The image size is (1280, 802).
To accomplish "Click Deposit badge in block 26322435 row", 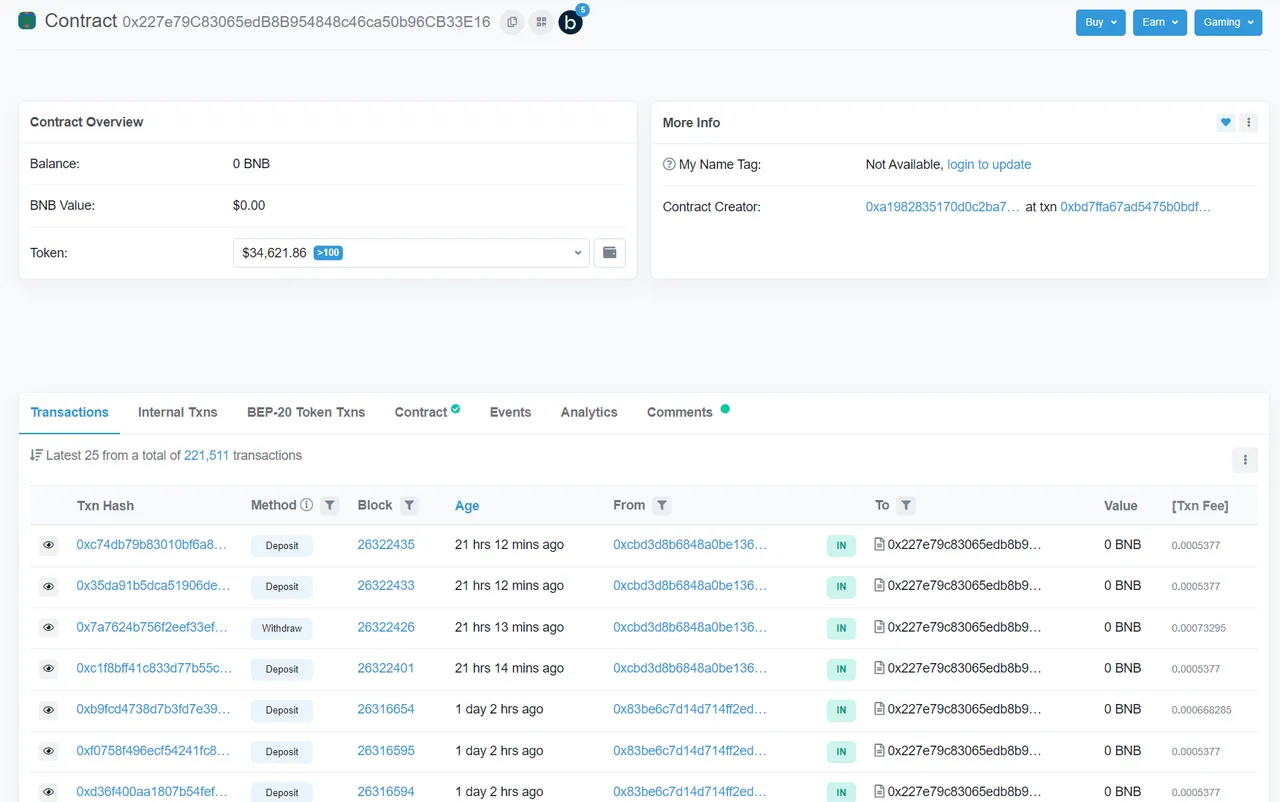I will tap(282, 546).
